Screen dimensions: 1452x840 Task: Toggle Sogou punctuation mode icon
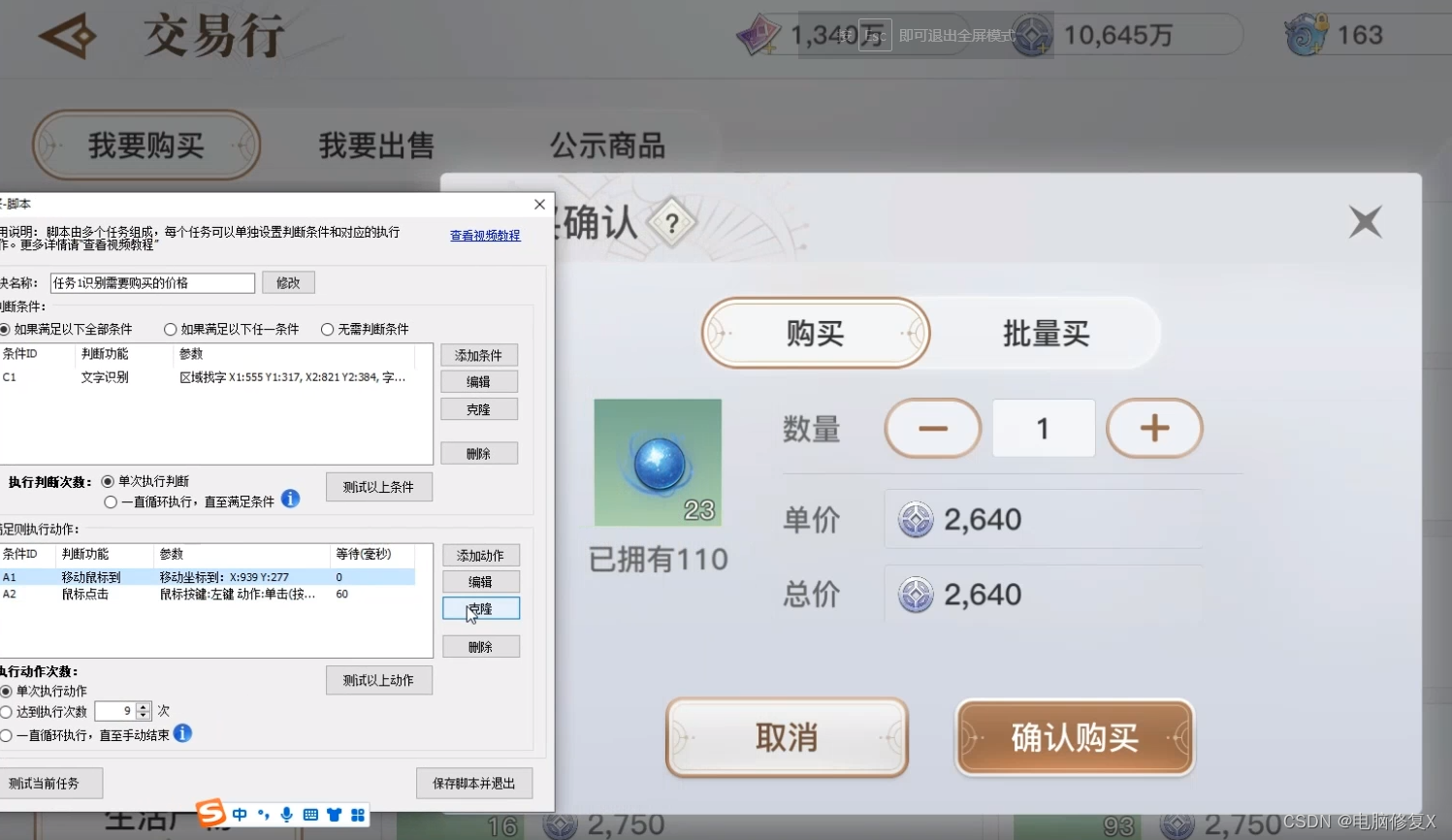263,815
